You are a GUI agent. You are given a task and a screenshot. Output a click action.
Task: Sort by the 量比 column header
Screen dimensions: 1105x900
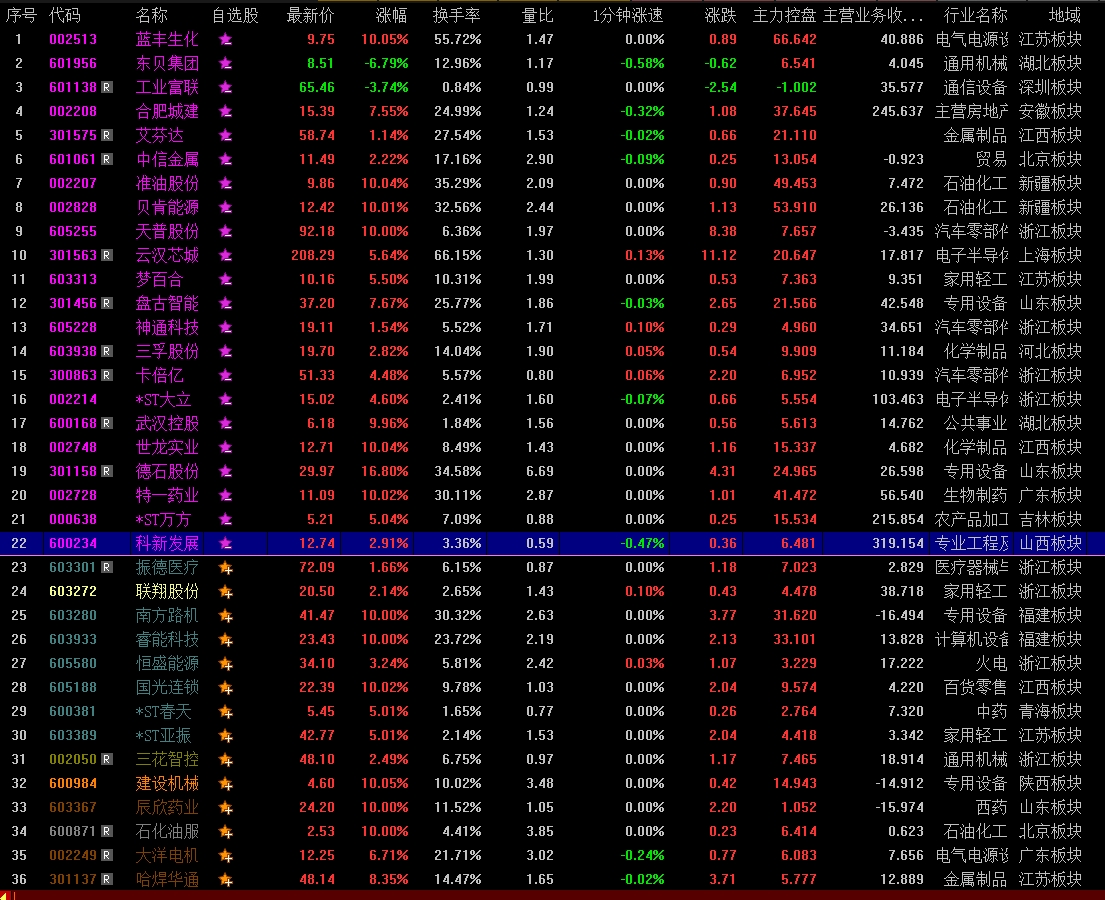pos(538,16)
